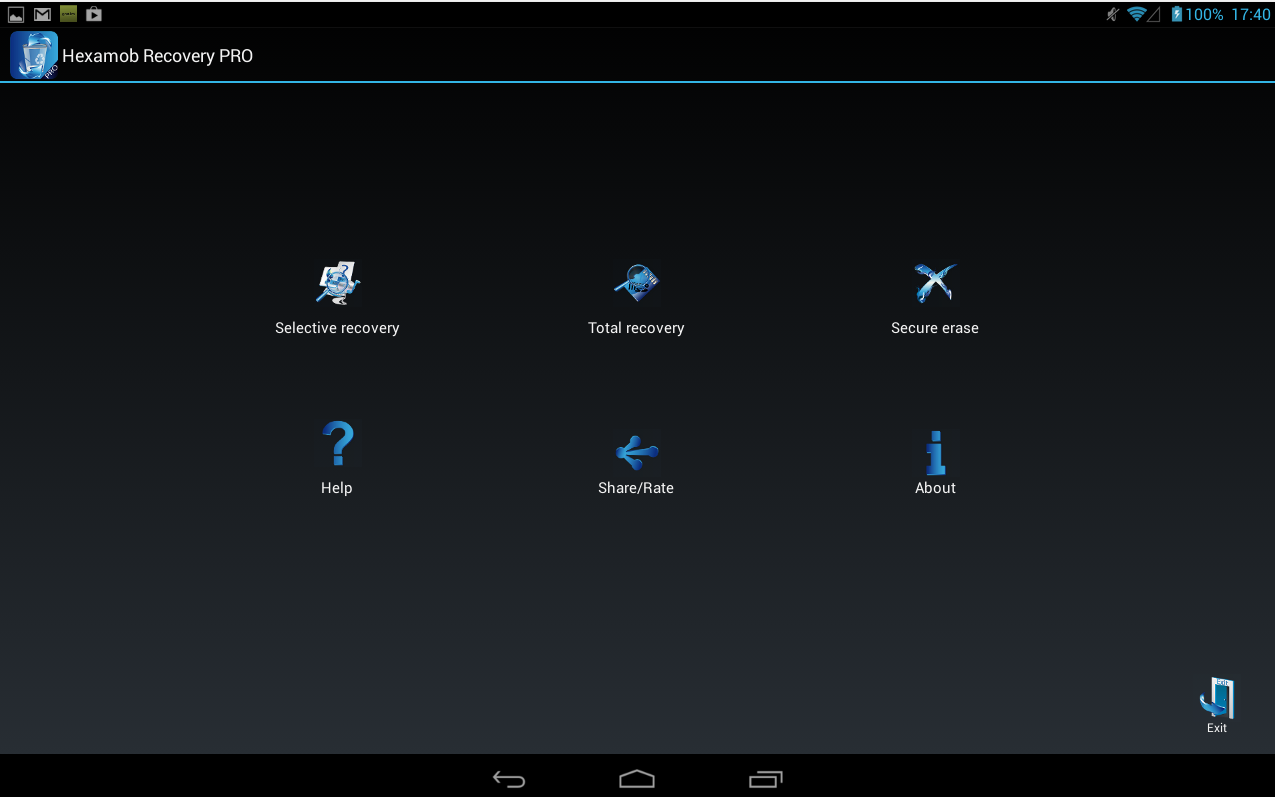Tap the Android home button
The image size is (1275, 797).
[637, 779]
